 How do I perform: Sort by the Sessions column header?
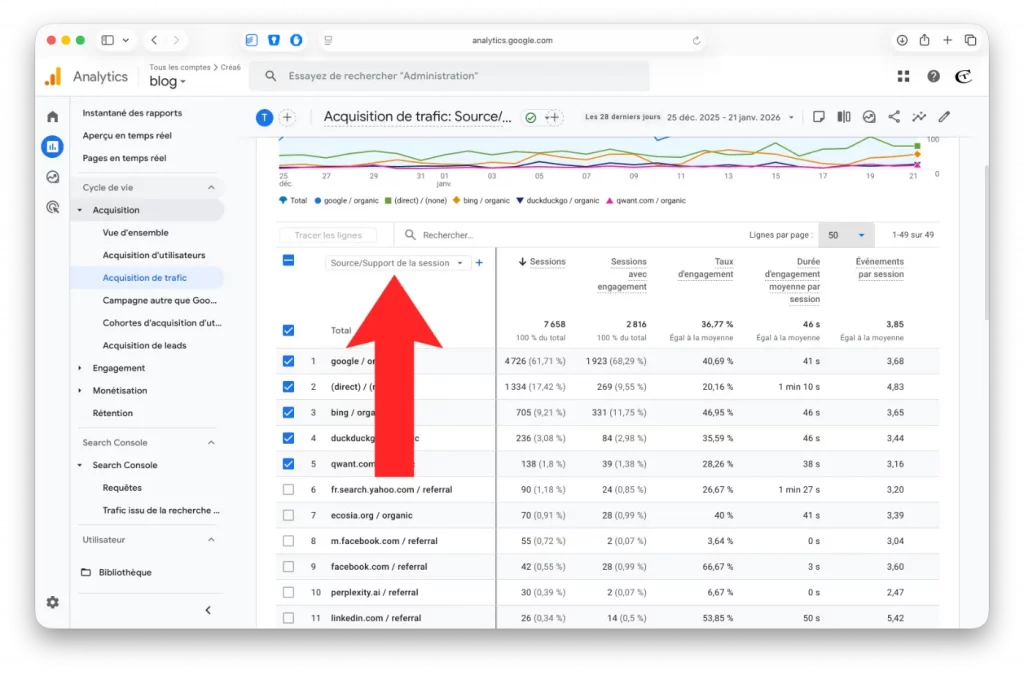(547, 262)
